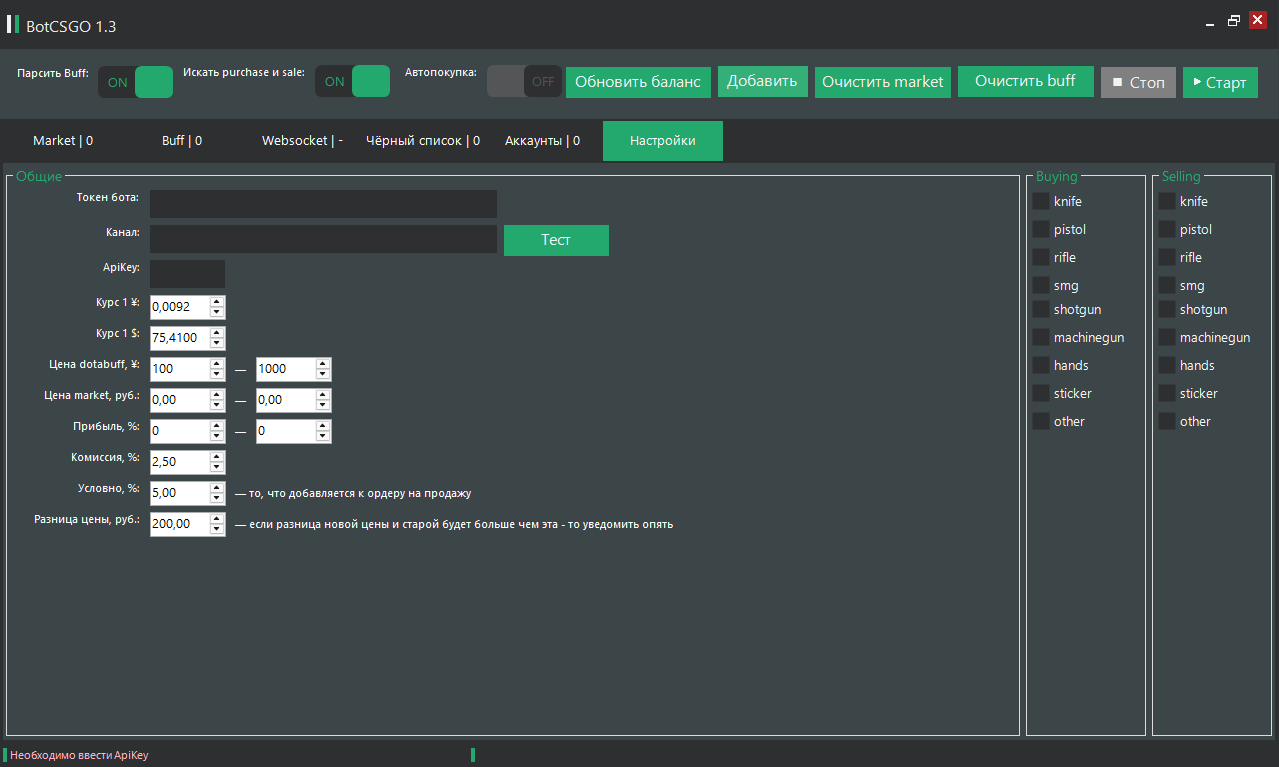Switch to the Чёрный список tab
The image size is (1279, 767).
(x=422, y=141)
